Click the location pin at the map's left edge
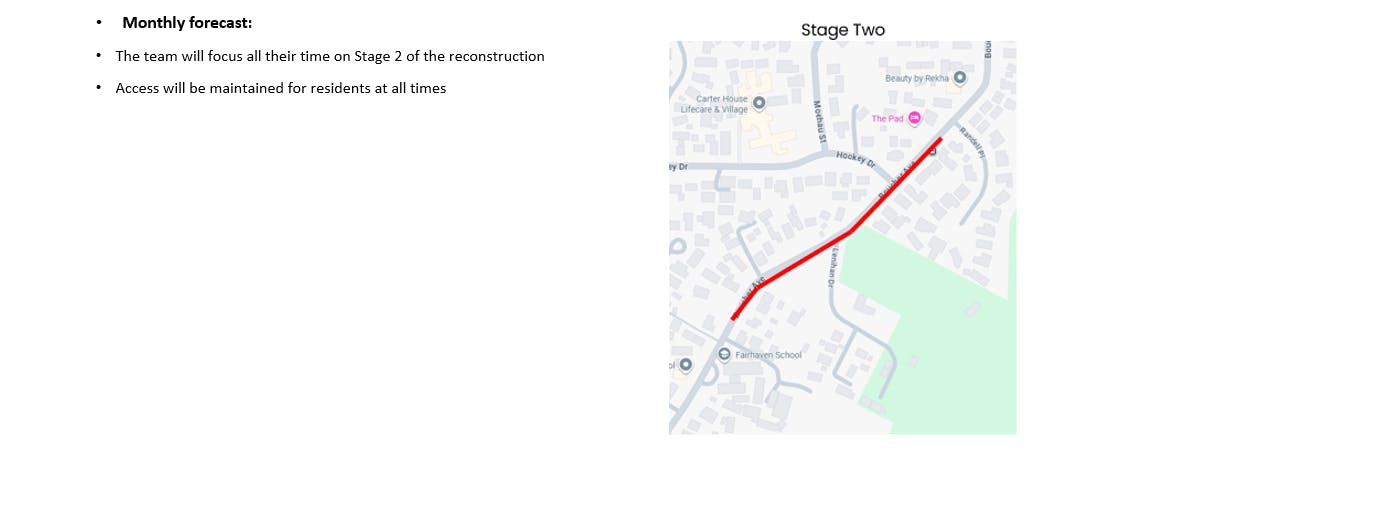The image size is (1389, 511). [x=685, y=365]
